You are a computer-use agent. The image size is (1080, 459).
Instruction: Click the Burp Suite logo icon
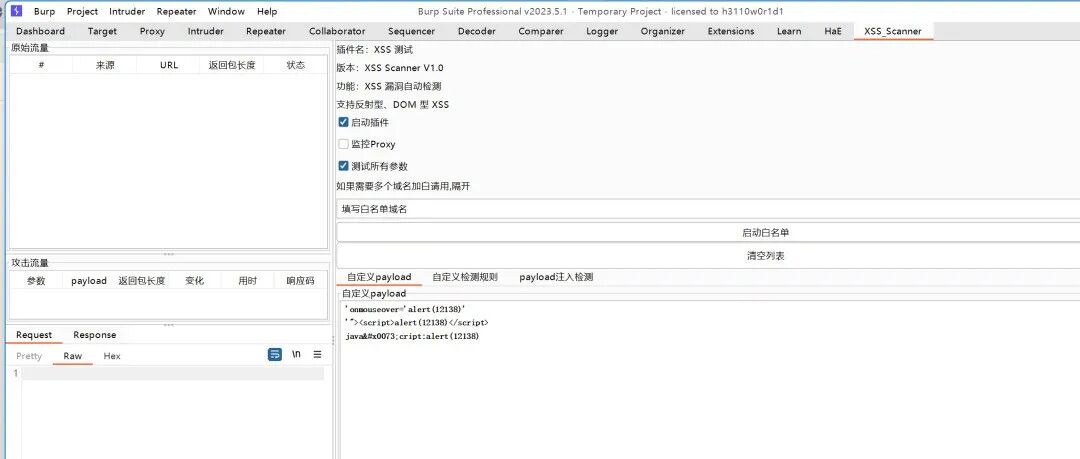click(17, 11)
